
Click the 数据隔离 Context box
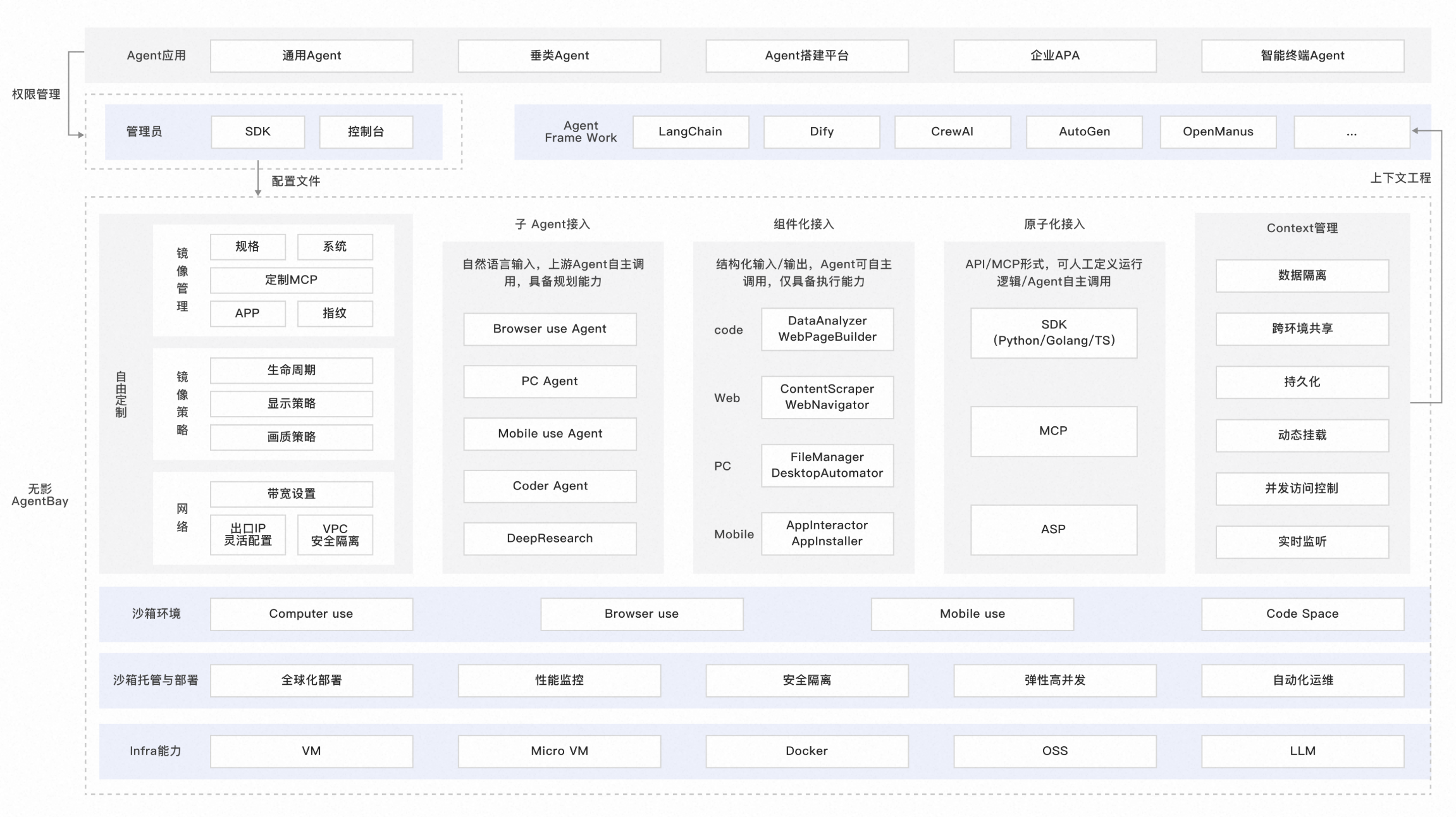pos(1302,275)
